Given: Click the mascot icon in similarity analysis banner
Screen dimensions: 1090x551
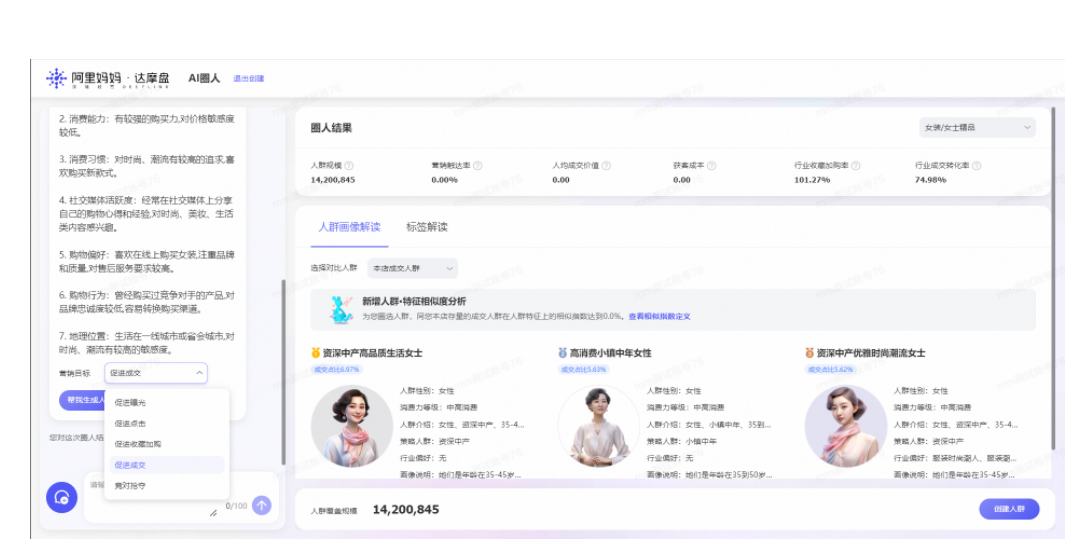Looking at the screenshot, I should coord(341,310).
